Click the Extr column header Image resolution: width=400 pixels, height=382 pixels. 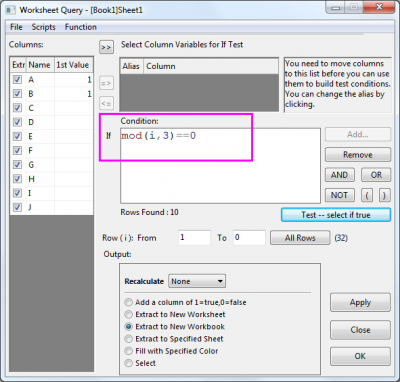pos(18,65)
